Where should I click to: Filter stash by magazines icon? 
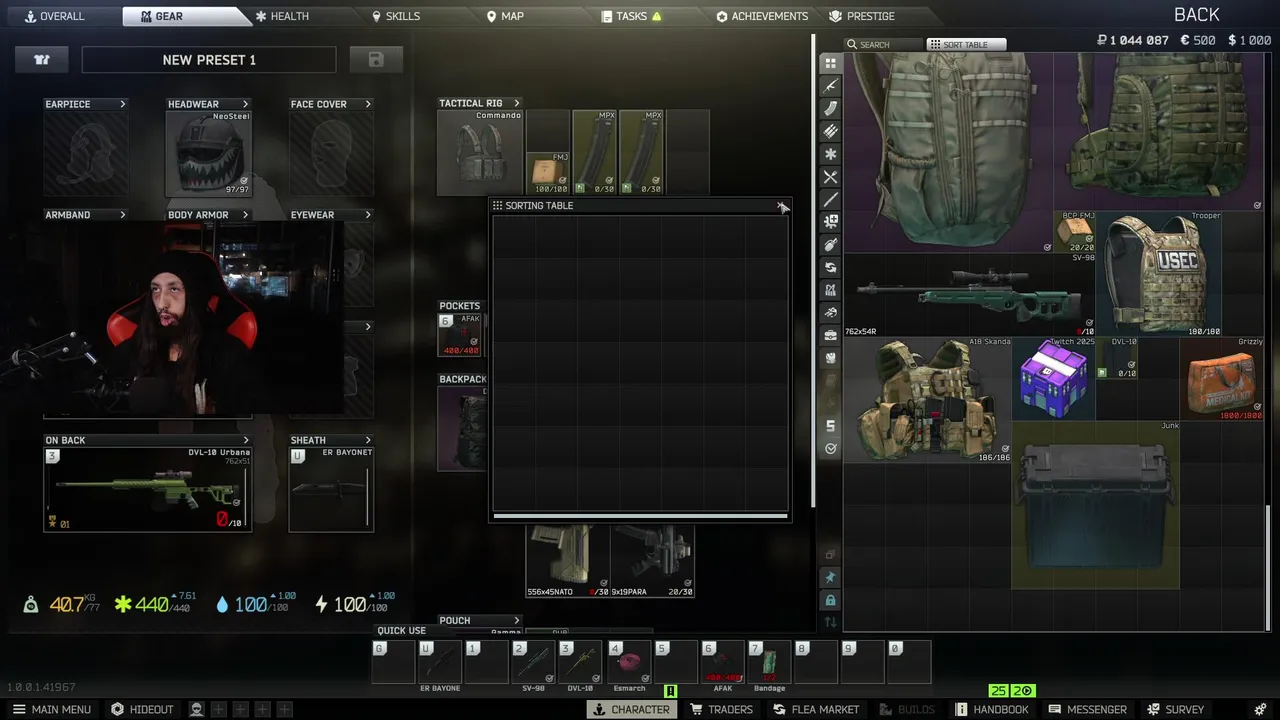point(830,108)
